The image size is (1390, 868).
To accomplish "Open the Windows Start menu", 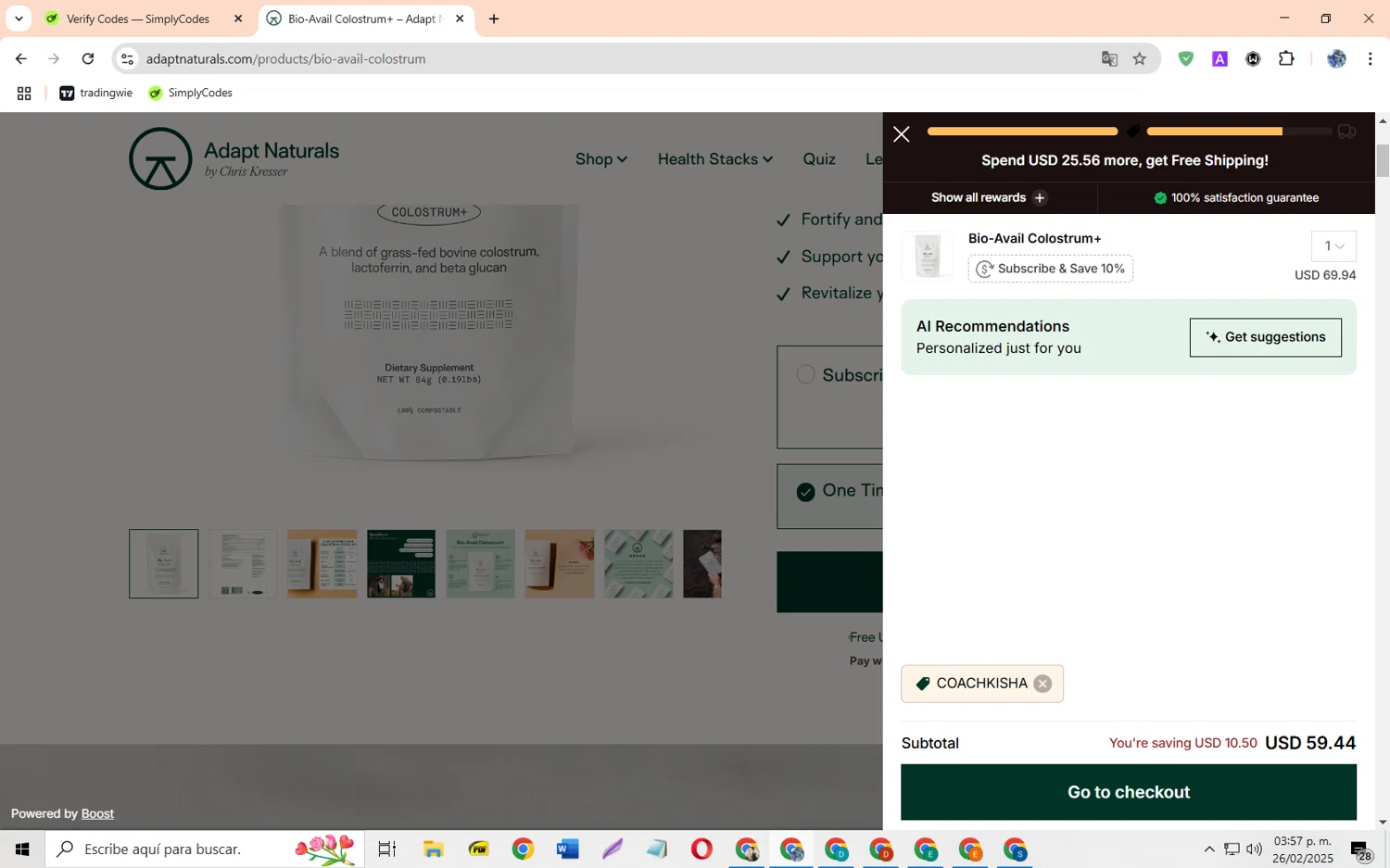I will (22, 849).
